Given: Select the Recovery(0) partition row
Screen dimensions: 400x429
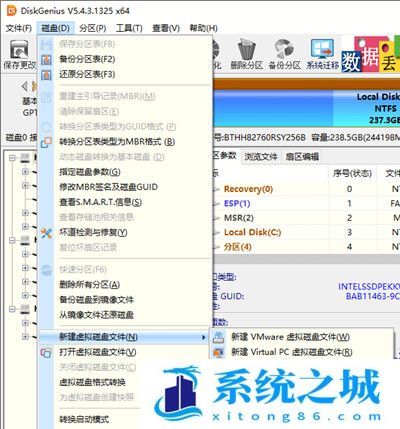Looking at the screenshot, I should point(306,189).
